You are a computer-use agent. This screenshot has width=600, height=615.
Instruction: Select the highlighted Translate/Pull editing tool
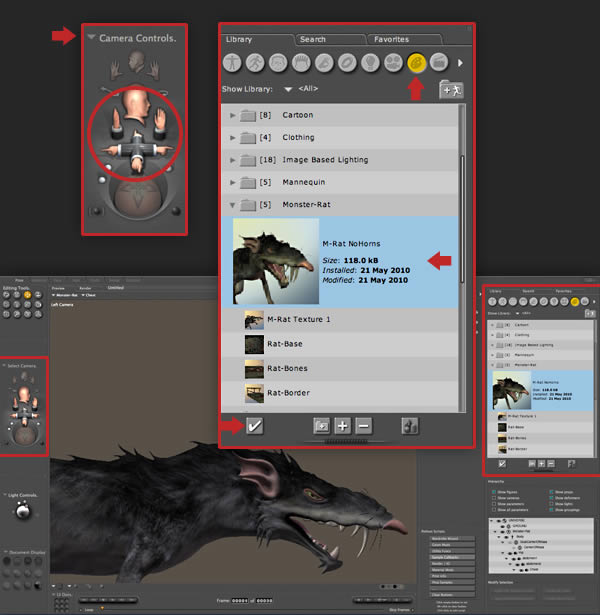pyautogui.click(x=27, y=295)
